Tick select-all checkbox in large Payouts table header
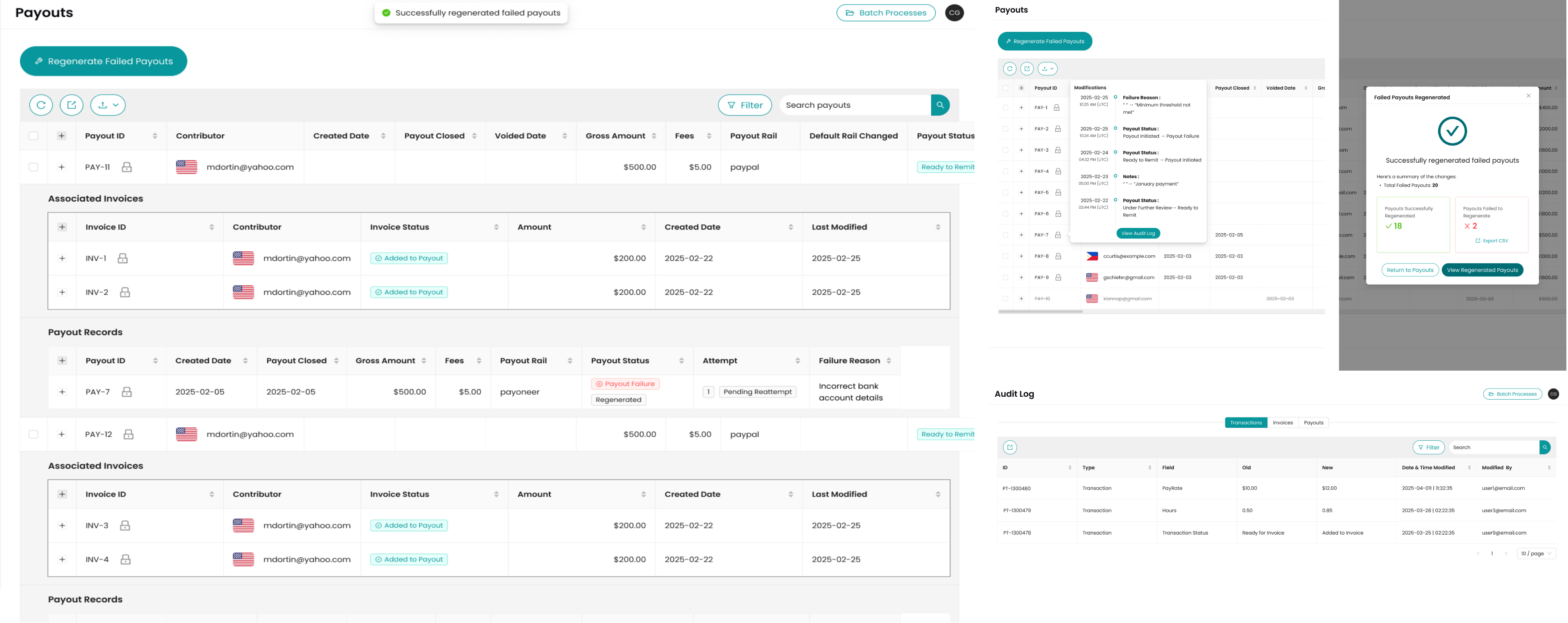This screenshot has width=1568, height=623. click(33, 136)
